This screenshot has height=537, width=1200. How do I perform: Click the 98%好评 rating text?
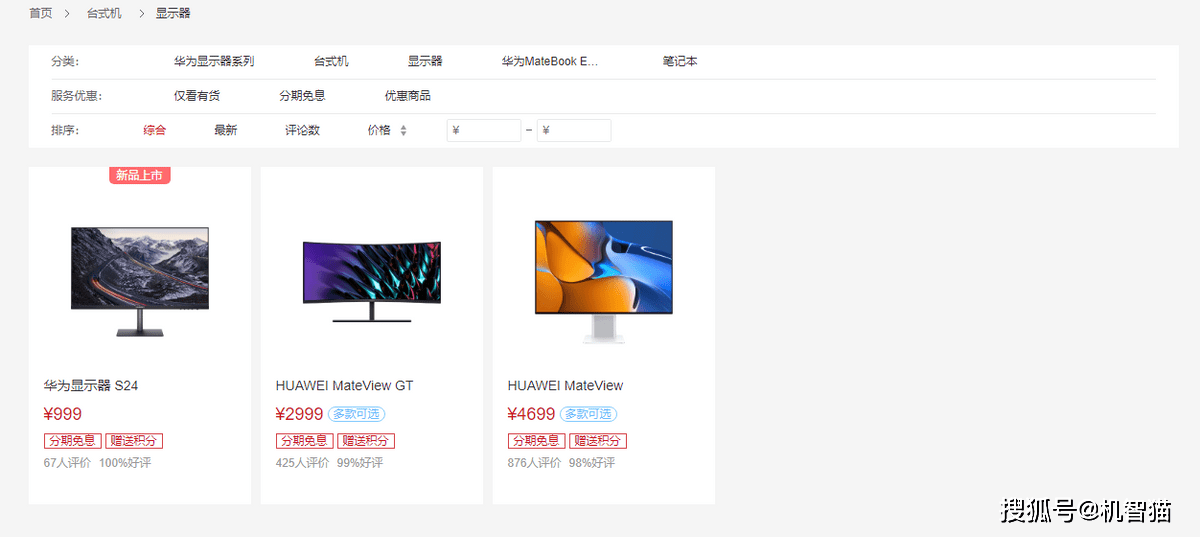tap(592, 463)
